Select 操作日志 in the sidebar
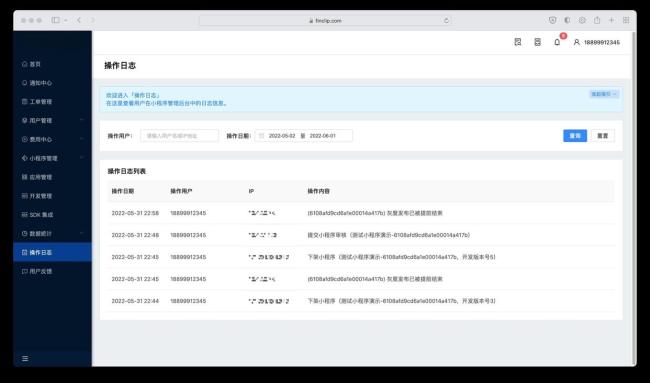 52,252
